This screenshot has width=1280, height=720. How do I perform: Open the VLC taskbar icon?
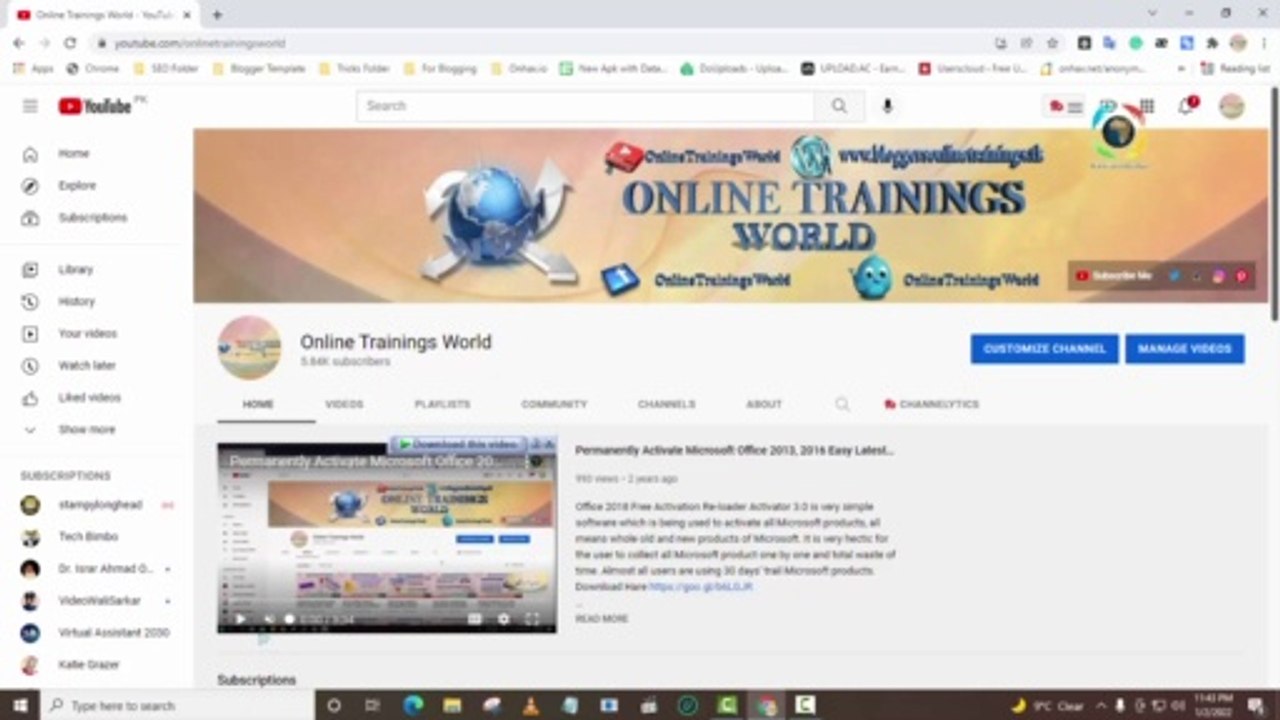click(x=531, y=705)
